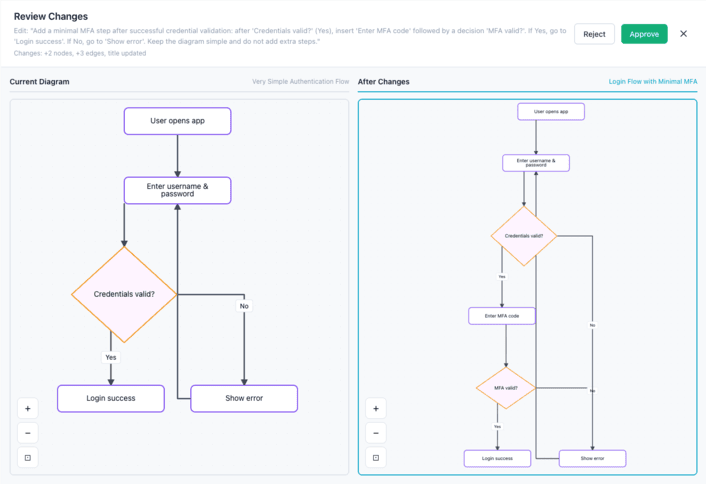Viewport: 706px width, 484px height.
Task: Zoom in on the Current Diagram
Action: point(28,408)
